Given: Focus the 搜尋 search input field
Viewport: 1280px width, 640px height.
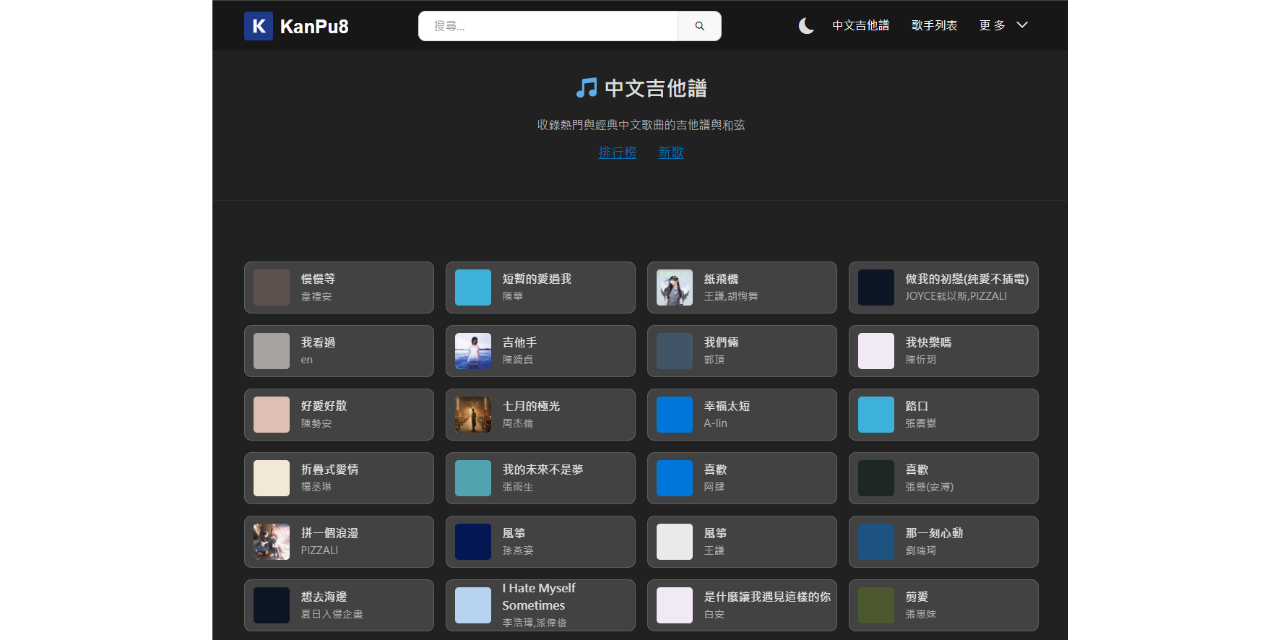Looking at the screenshot, I should (x=548, y=26).
